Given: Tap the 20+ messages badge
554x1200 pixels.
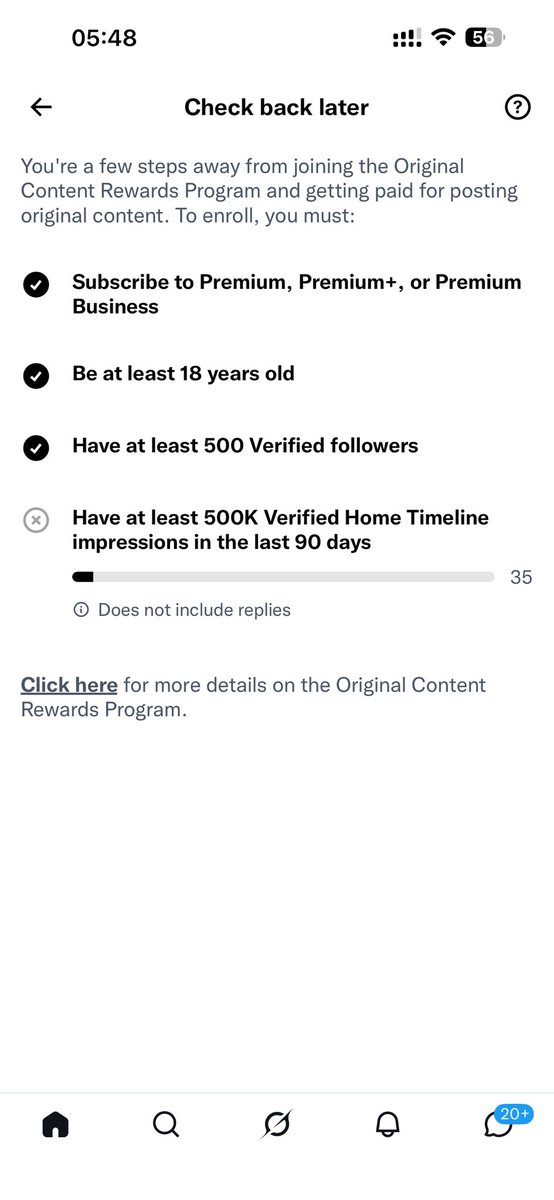Looking at the screenshot, I should point(515,1113).
